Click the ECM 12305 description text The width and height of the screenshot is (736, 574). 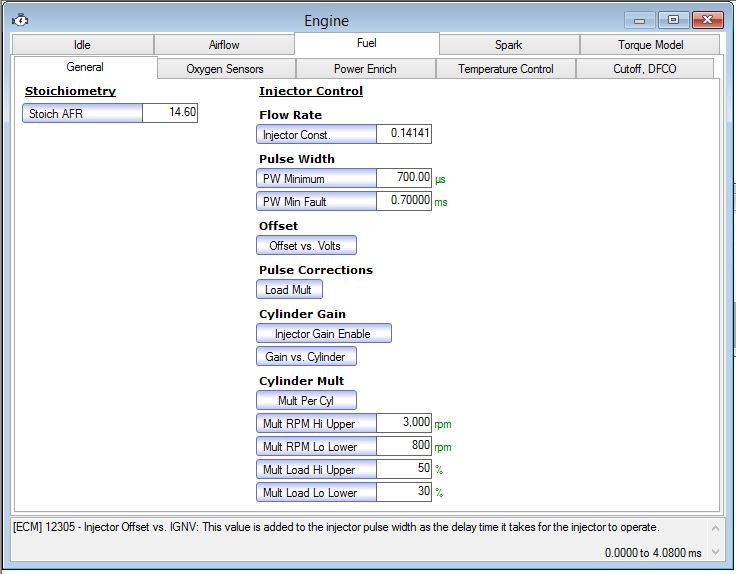click(336, 527)
